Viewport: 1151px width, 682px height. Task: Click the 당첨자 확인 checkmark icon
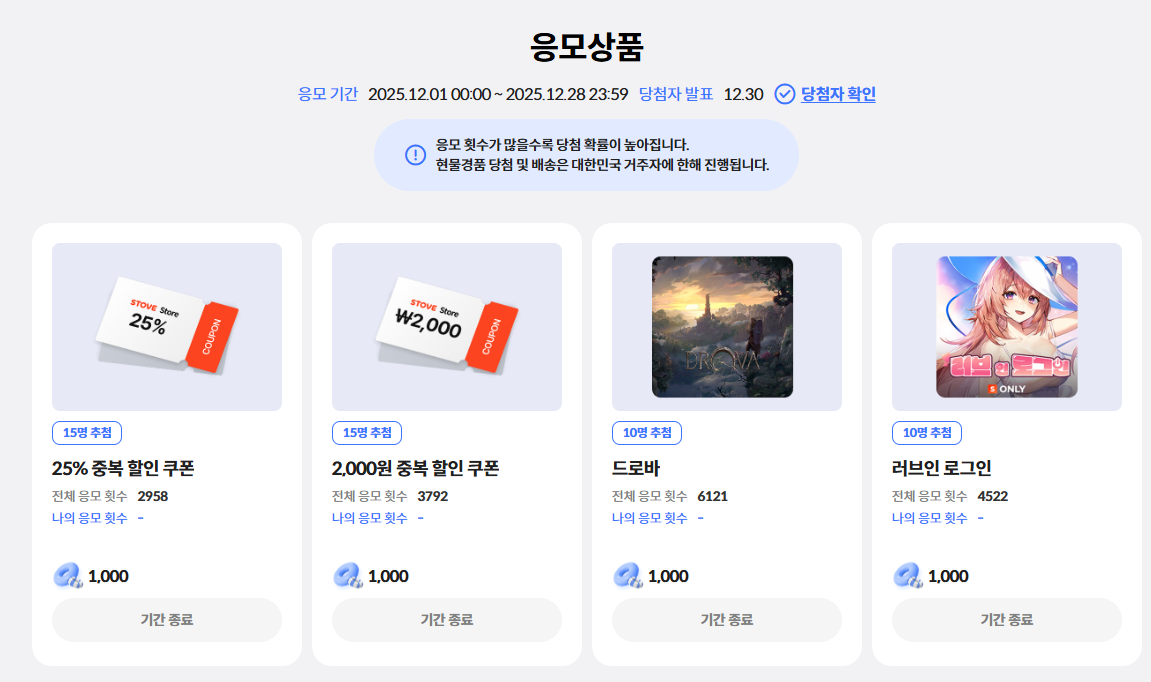pos(785,94)
